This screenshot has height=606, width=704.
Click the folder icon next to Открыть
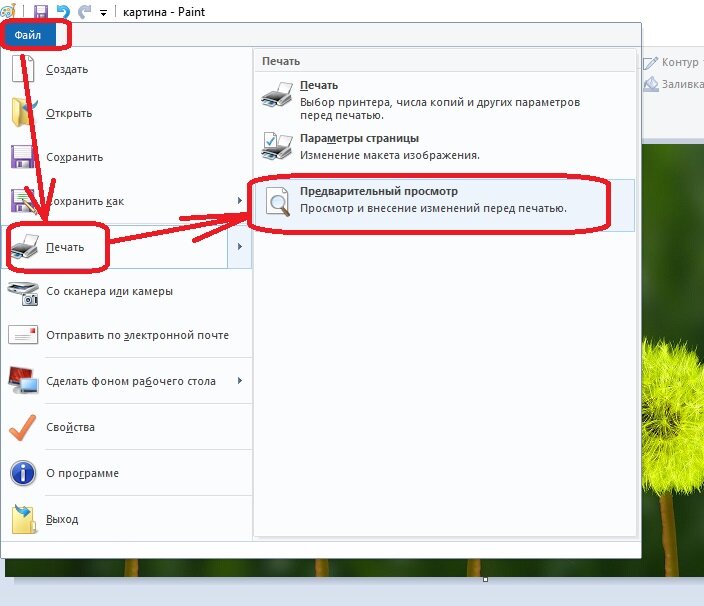[x=24, y=112]
